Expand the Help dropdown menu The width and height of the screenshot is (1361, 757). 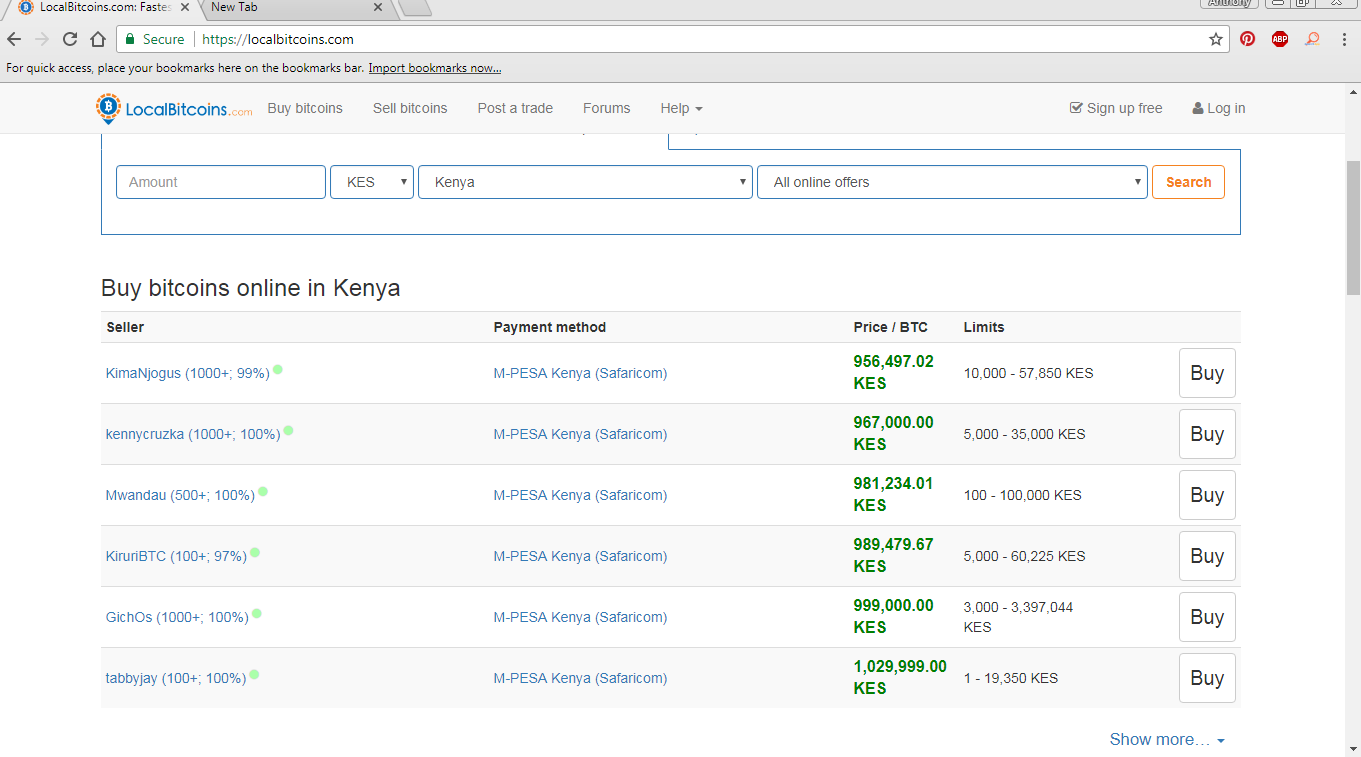pos(681,108)
